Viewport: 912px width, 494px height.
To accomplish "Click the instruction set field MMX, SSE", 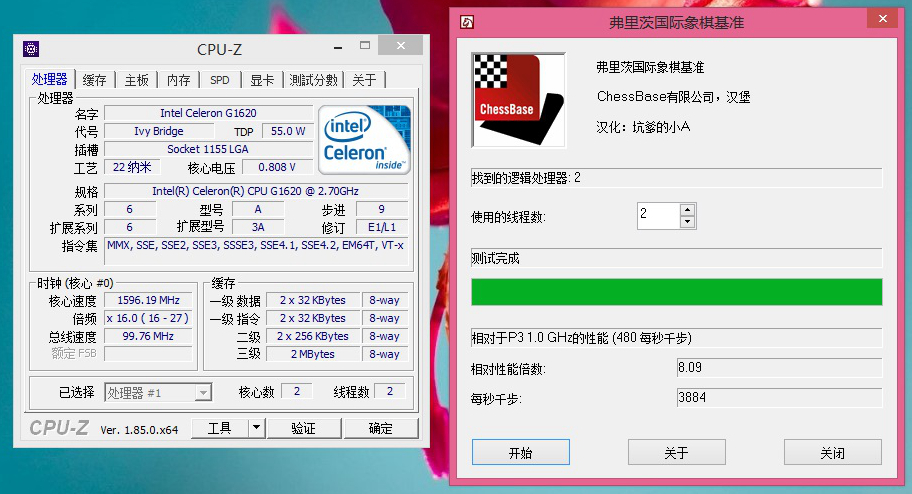I will (x=256, y=253).
